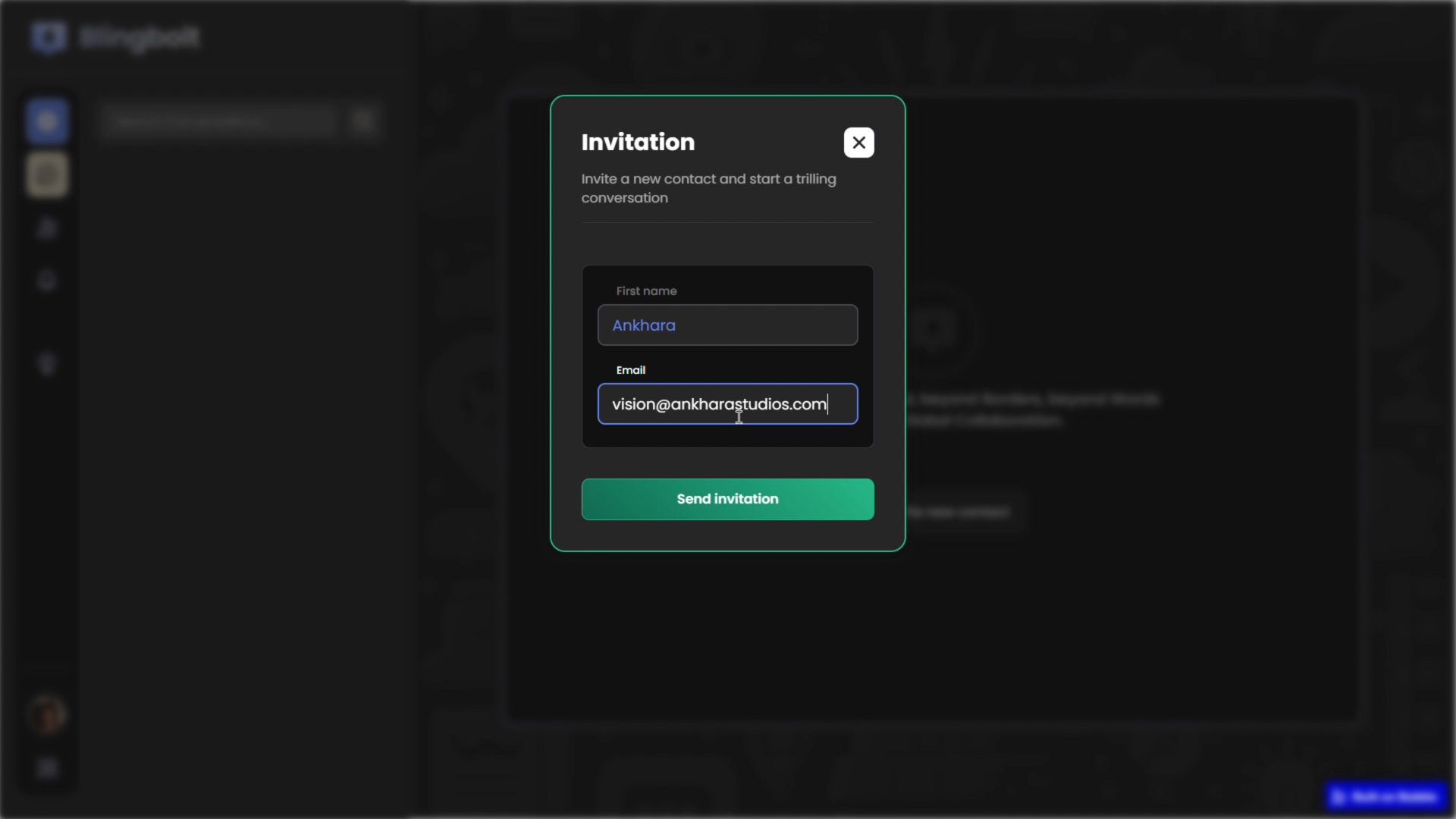Click the bottom-most sidebar icon under avatar
This screenshot has width=1456, height=819.
pos(48,768)
